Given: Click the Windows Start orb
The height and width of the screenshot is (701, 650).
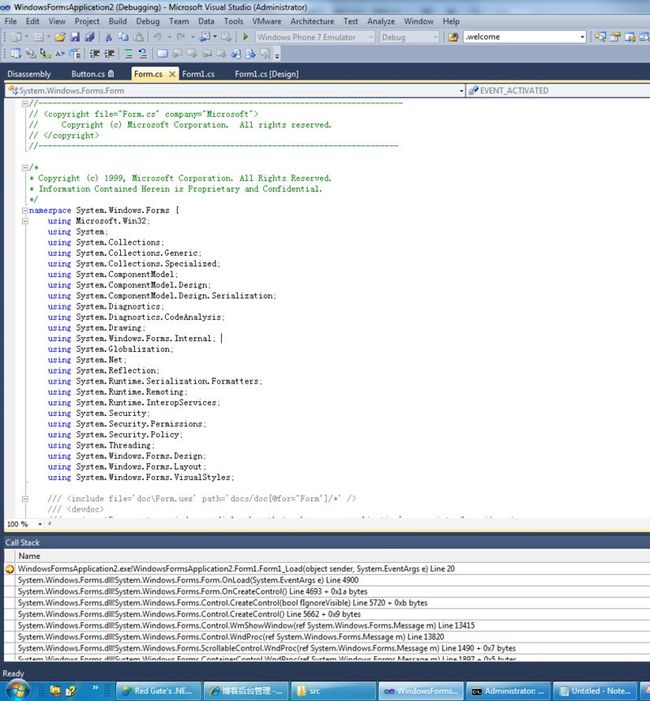Looking at the screenshot, I should pyautogui.click(x=17, y=690).
